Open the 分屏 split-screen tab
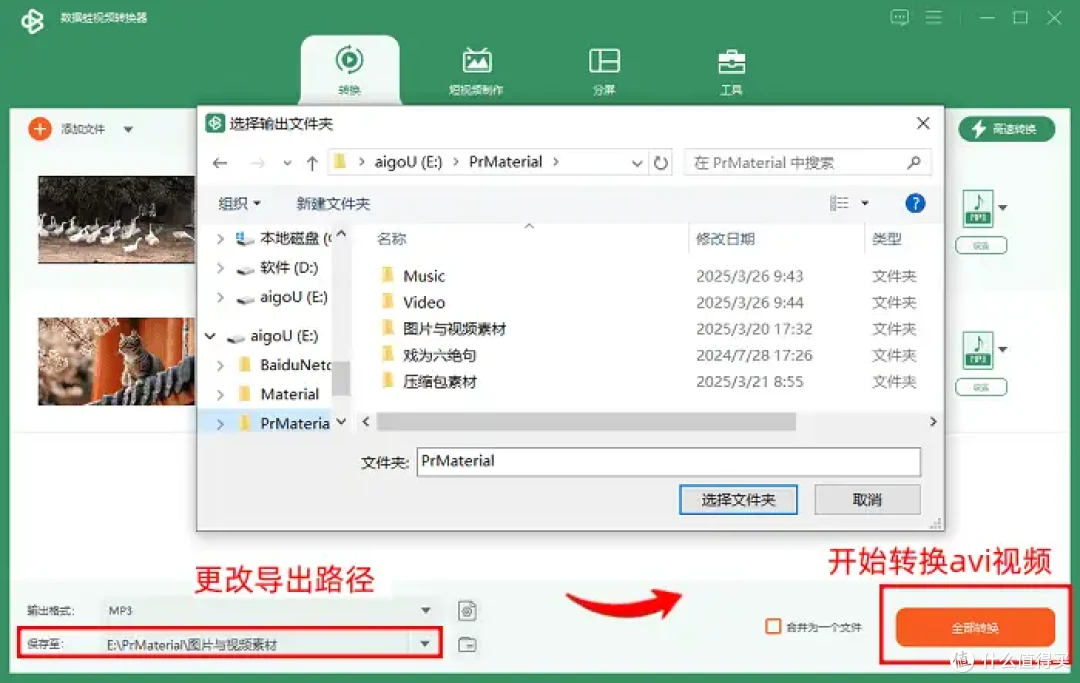Viewport: 1080px width, 683px height. (604, 71)
